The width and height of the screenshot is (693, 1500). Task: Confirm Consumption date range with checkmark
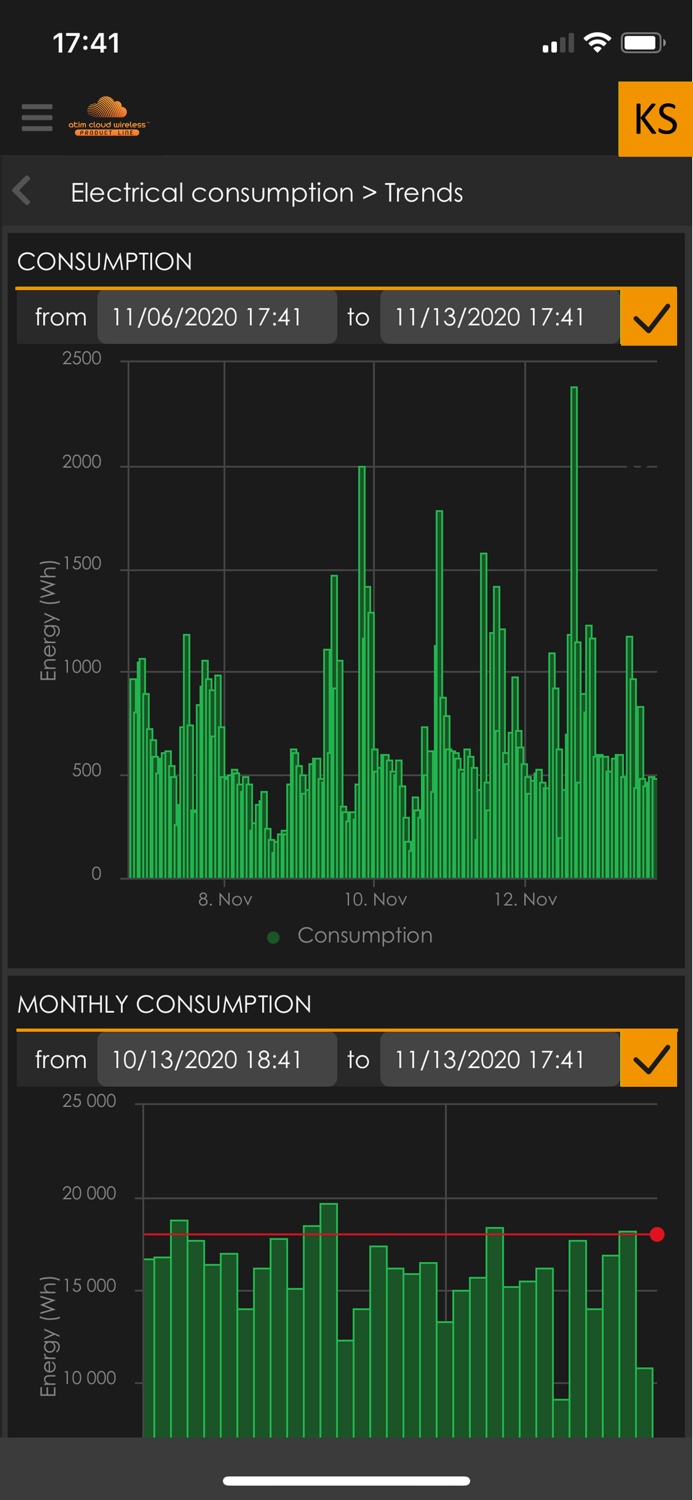(x=649, y=318)
